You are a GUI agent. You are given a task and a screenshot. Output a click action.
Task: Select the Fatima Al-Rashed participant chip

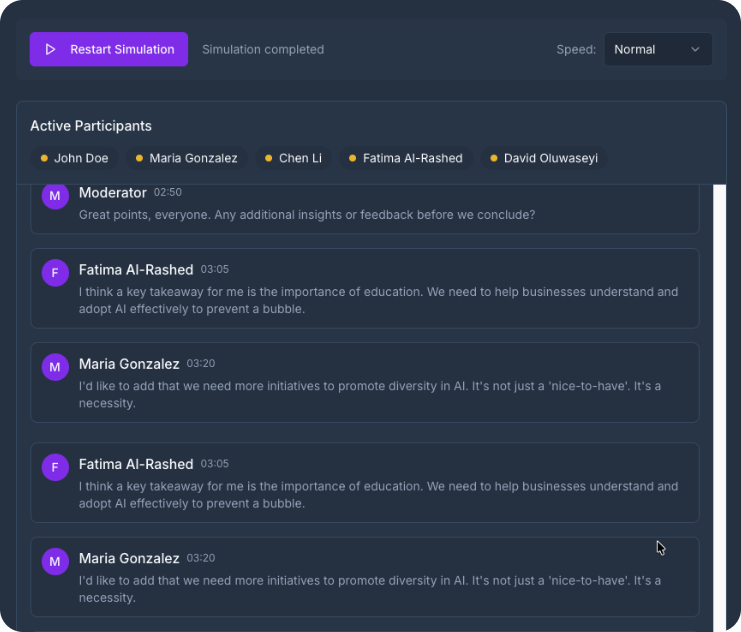click(405, 158)
